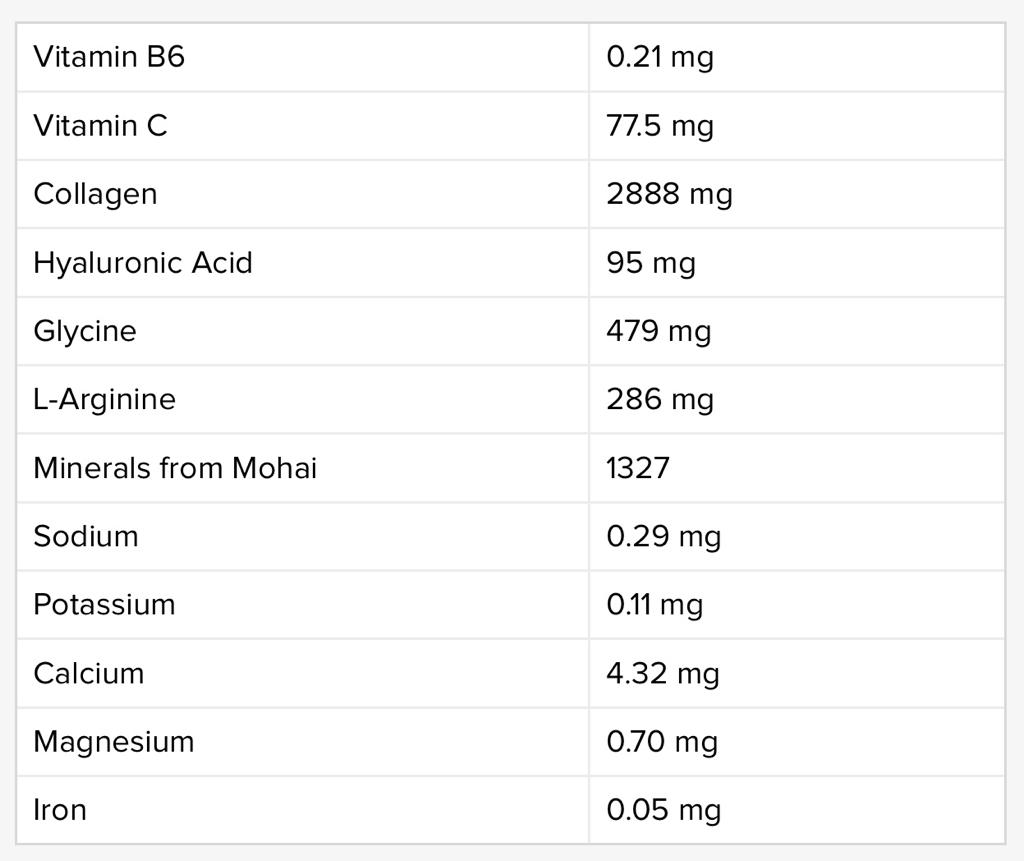Select the 479 mg amount
Viewport: 1024px width, 861px height.
(658, 331)
